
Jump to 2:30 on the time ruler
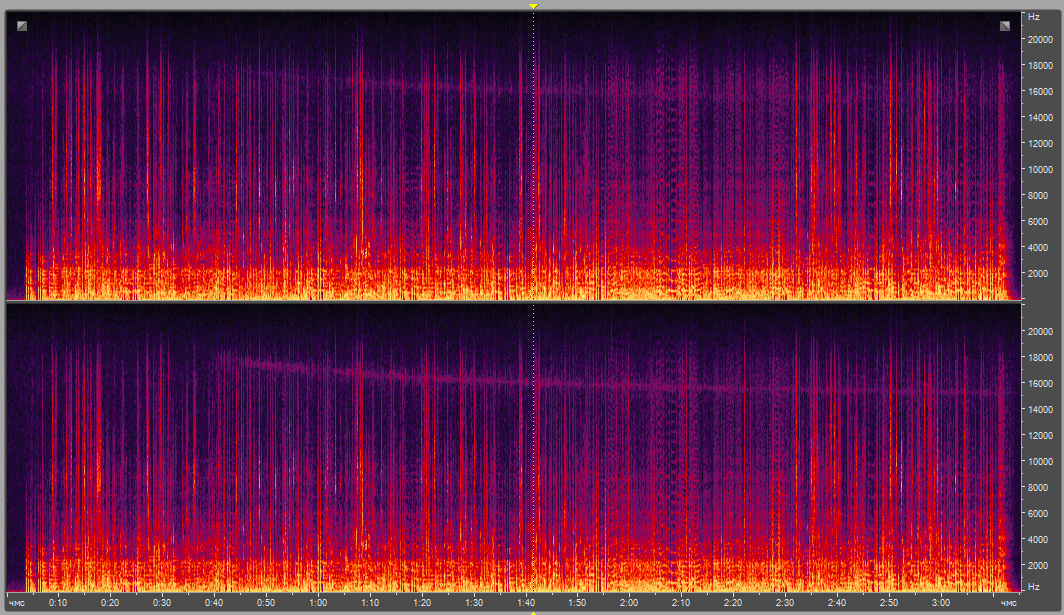point(785,603)
